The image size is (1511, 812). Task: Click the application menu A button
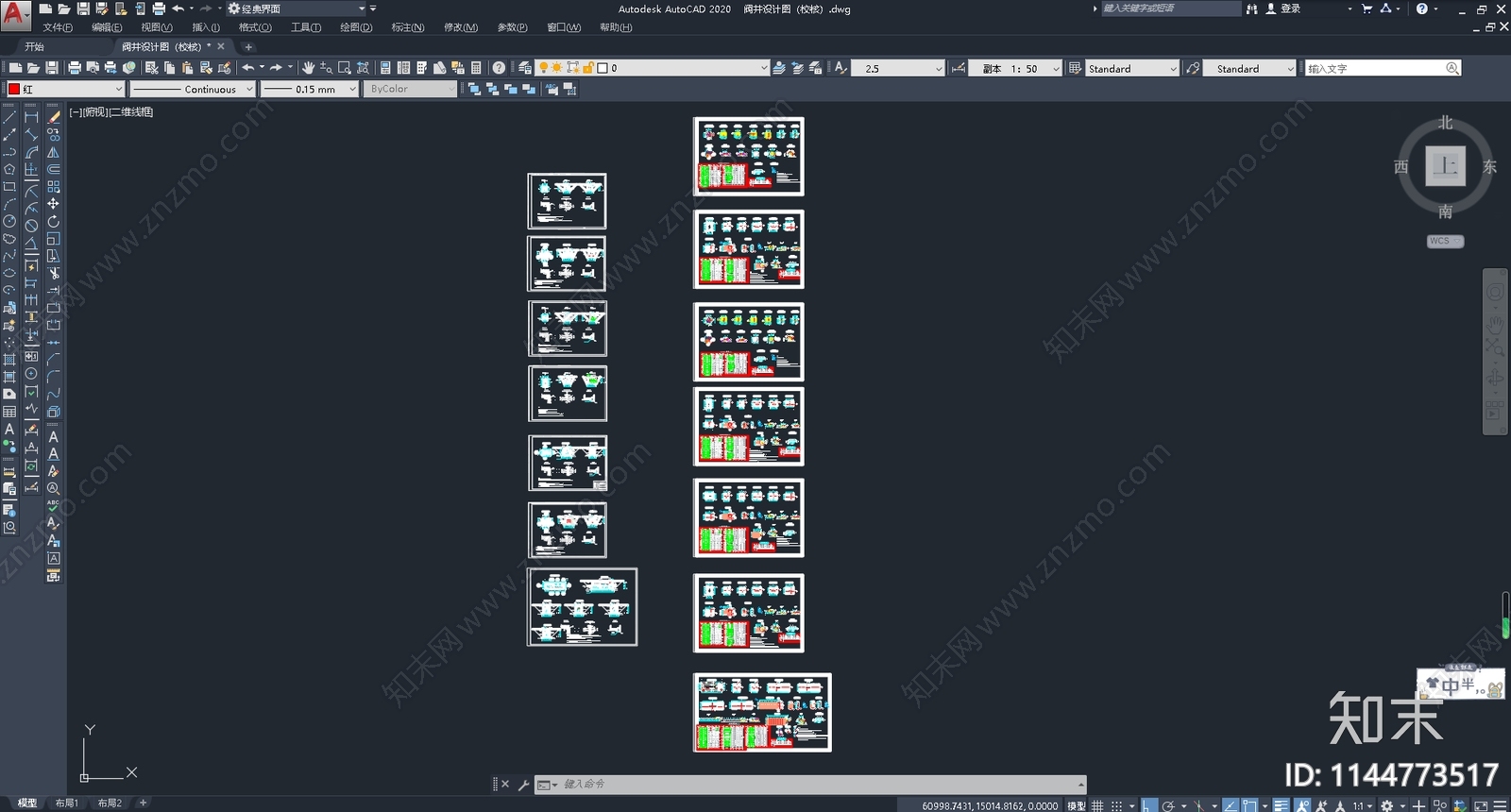click(15, 14)
